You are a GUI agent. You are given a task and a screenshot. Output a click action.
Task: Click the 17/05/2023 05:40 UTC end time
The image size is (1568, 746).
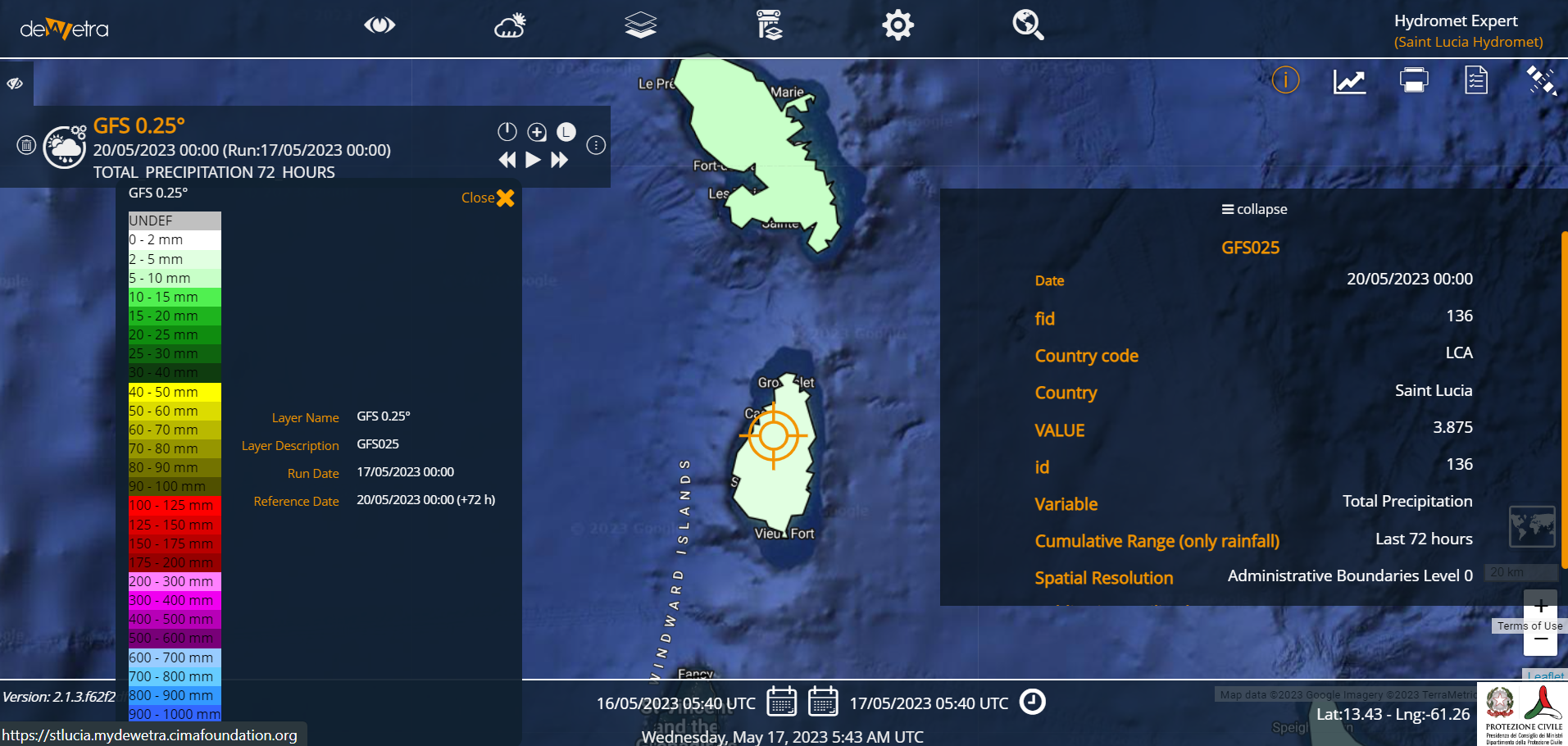point(929,703)
